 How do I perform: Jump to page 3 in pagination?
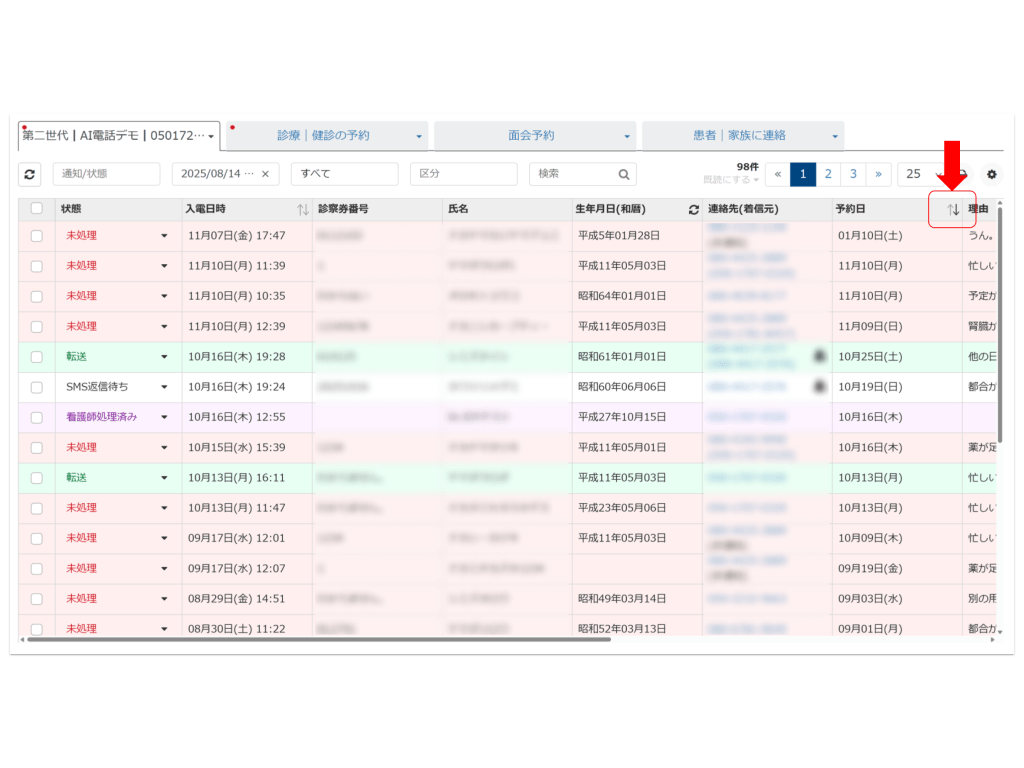click(x=853, y=174)
